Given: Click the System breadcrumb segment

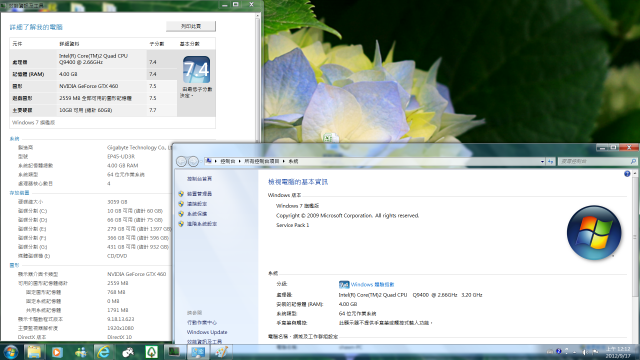Looking at the screenshot, I should tap(293, 162).
